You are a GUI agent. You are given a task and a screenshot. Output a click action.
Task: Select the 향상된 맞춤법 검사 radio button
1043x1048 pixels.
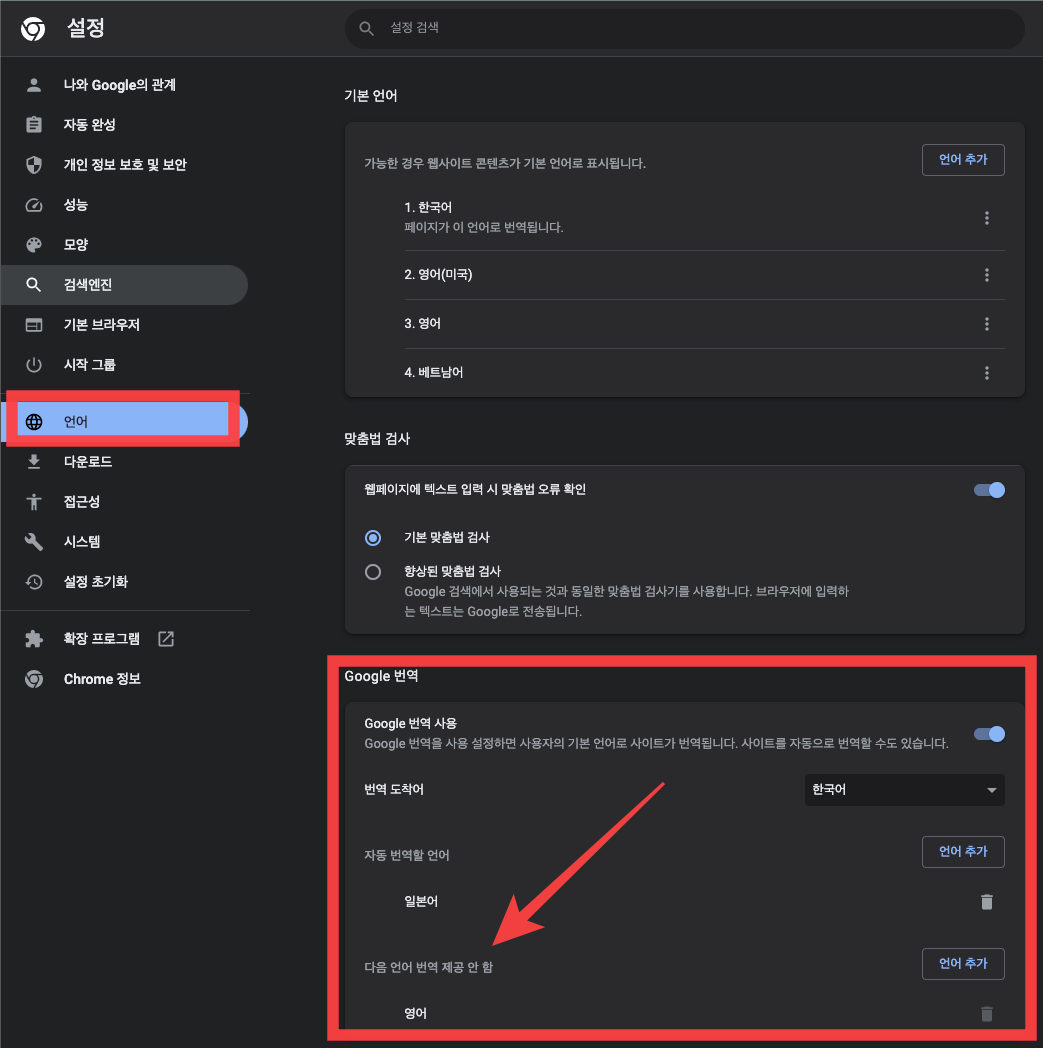pyautogui.click(x=373, y=572)
